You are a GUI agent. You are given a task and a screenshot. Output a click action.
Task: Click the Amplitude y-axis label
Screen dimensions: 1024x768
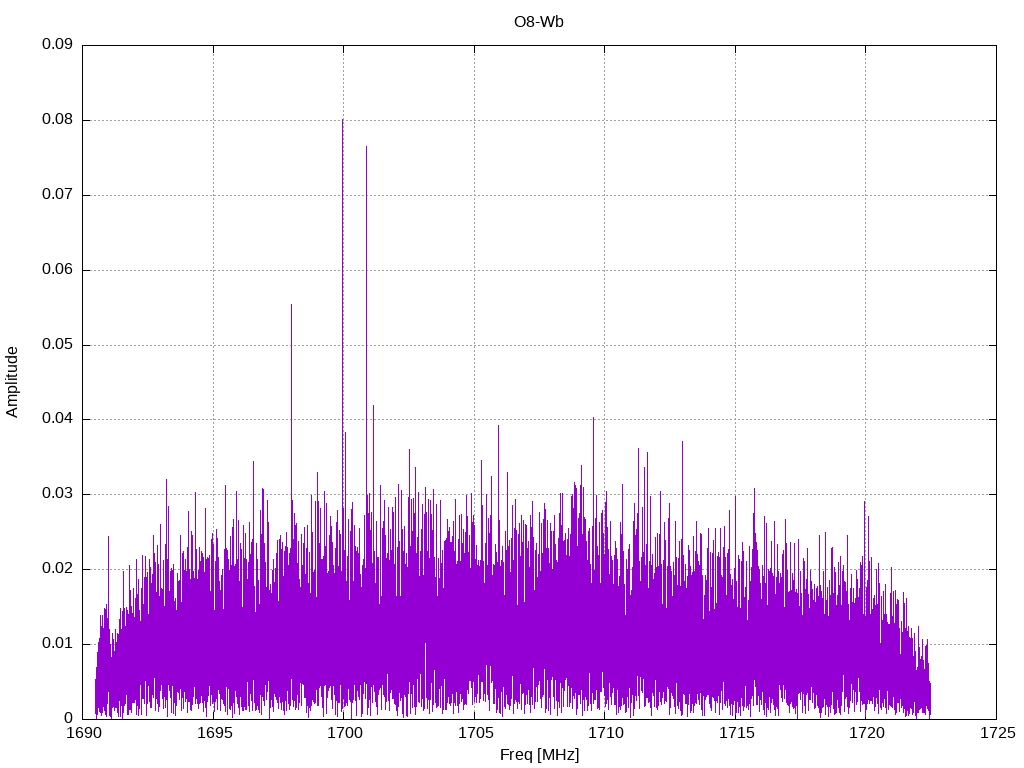pyautogui.click(x=12, y=381)
